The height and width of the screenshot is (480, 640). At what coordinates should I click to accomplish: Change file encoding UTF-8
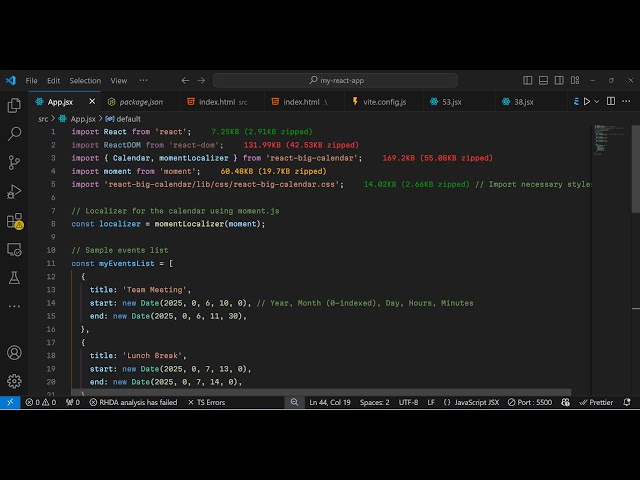coord(408,402)
